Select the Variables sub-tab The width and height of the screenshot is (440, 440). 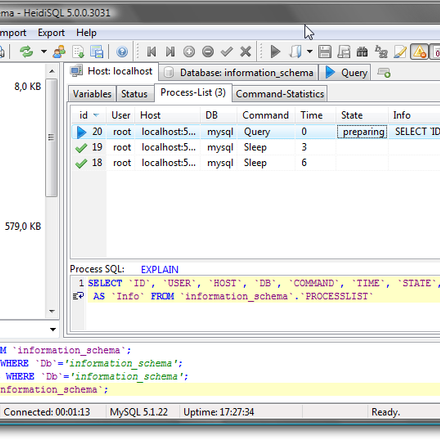click(92, 94)
